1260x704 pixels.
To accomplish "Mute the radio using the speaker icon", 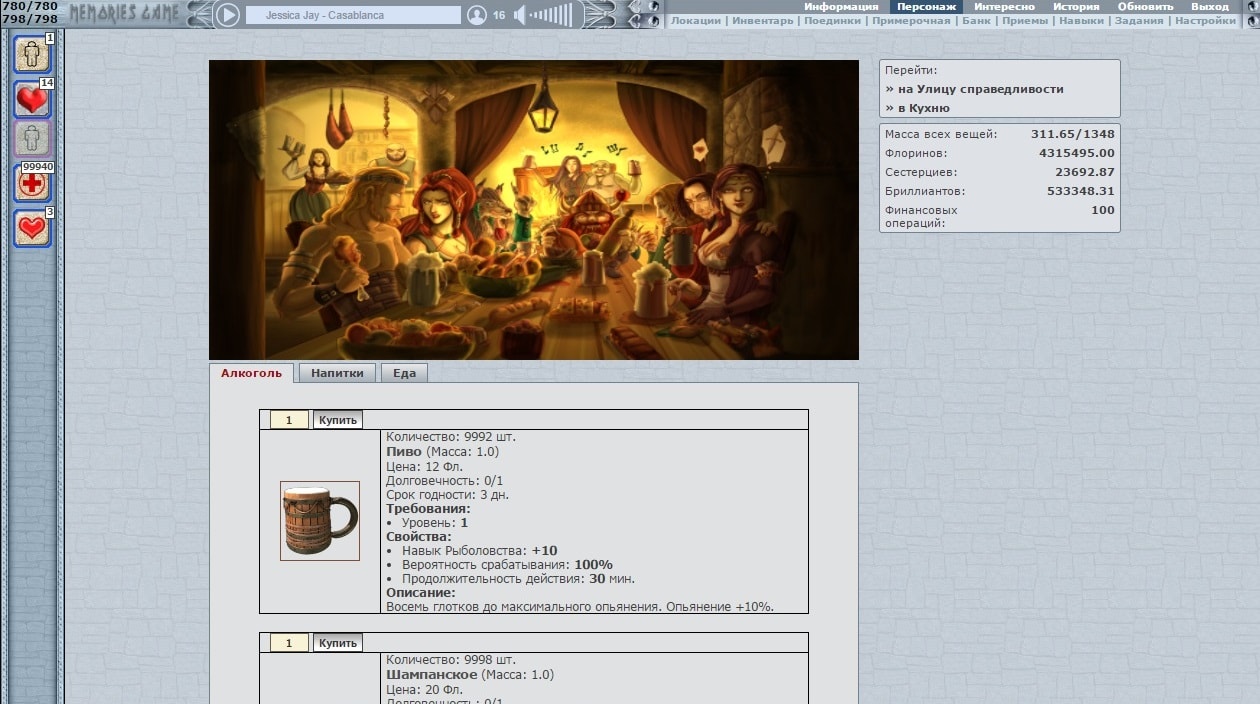I will pos(520,15).
